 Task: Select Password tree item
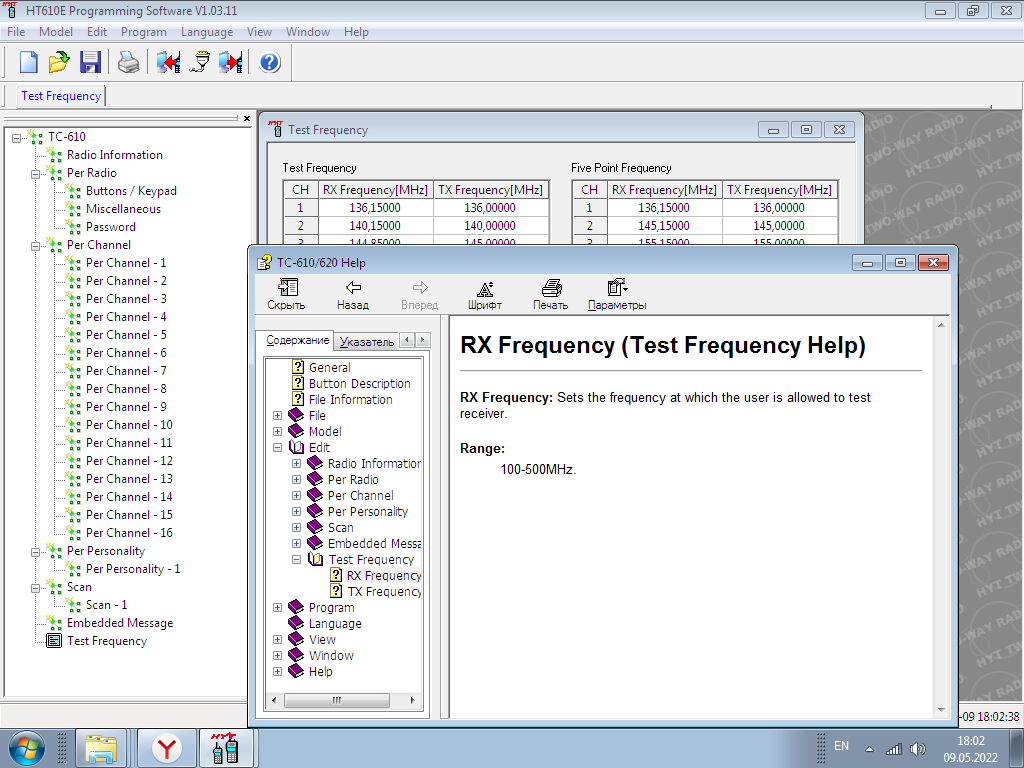coord(111,227)
